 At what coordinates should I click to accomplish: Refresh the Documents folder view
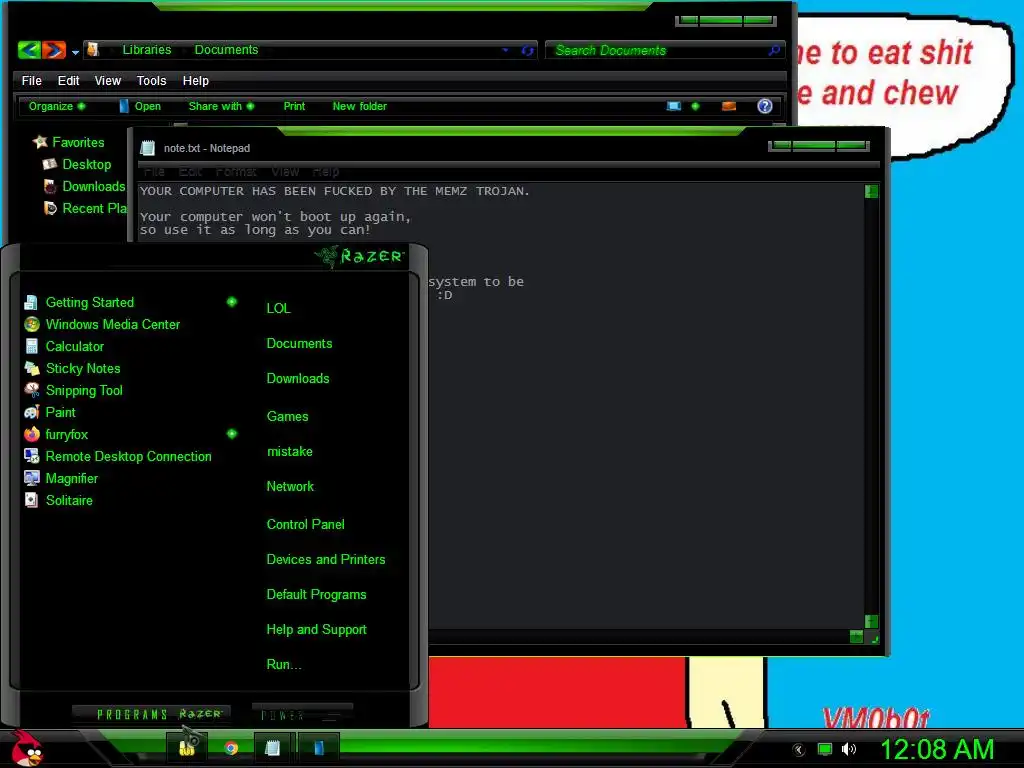tap(527, 50)
